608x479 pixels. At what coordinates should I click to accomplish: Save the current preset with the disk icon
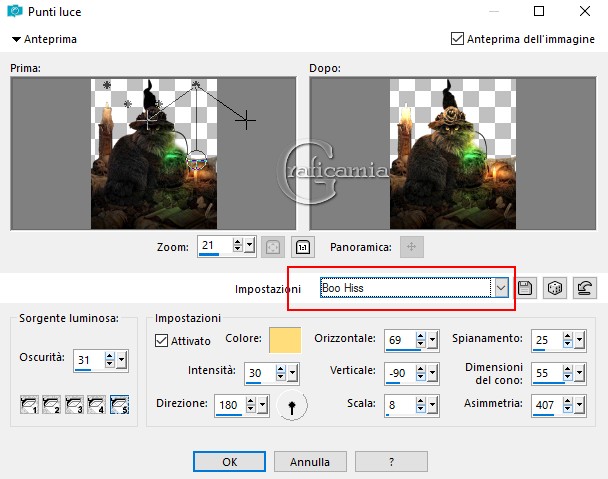pos(525,288)
